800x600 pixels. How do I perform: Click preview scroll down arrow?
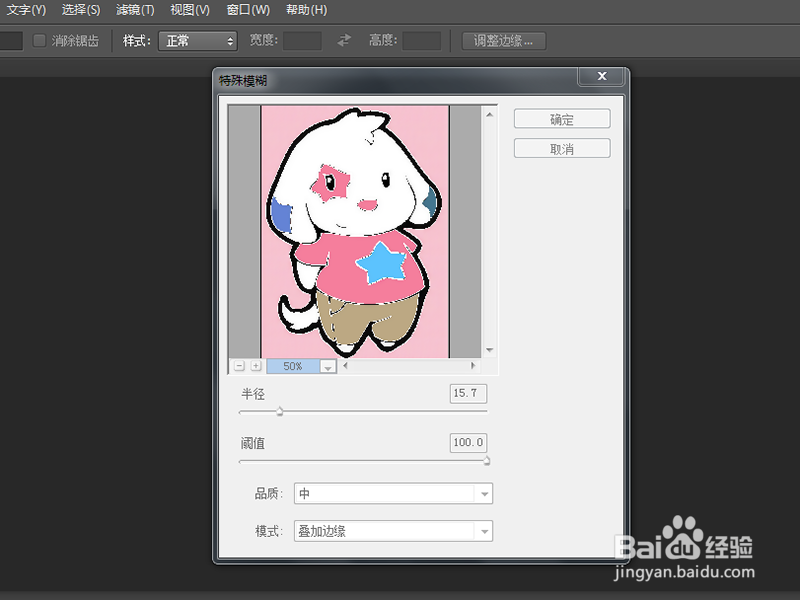click(489, 350)
